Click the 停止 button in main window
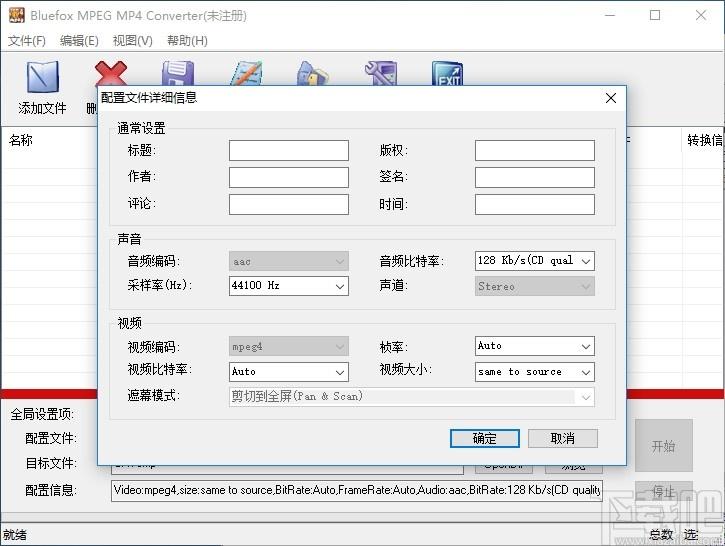725x546 pixels. point(664,491)
